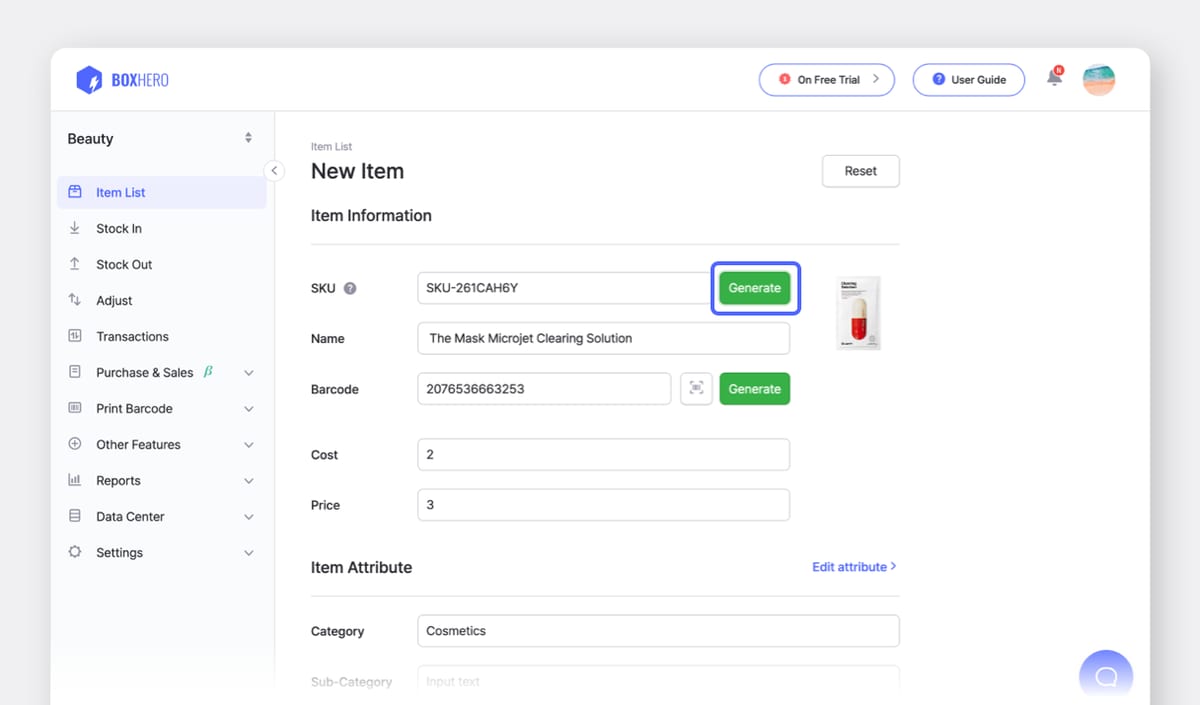Click the Data Center icon
The width and height of the screenshot is (1200, 705).
[75, 516]
